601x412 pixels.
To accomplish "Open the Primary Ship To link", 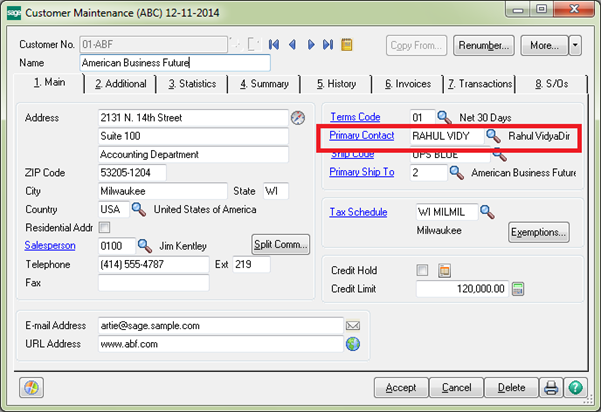I will click(x=361, y=172).
